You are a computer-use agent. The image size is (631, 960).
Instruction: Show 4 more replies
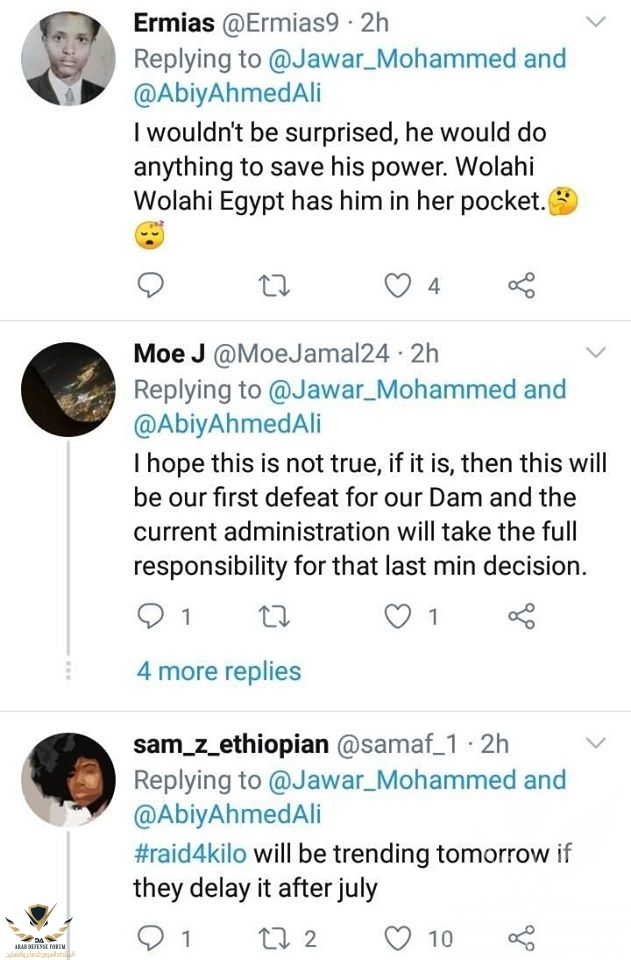[219, 670]
